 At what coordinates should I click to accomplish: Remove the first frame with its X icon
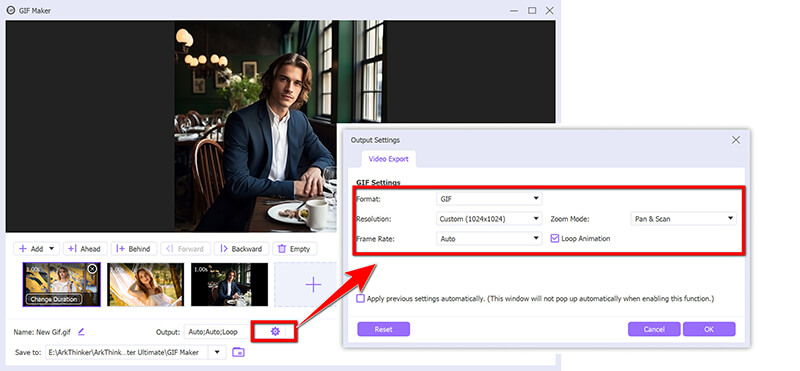[92, 269]
